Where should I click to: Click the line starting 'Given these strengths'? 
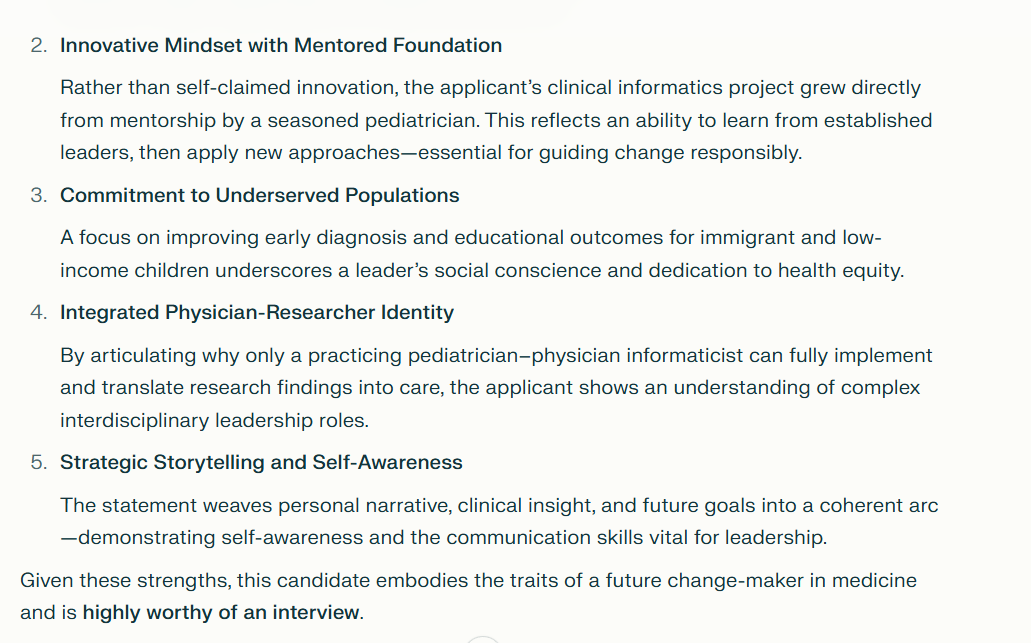[468, 580]
